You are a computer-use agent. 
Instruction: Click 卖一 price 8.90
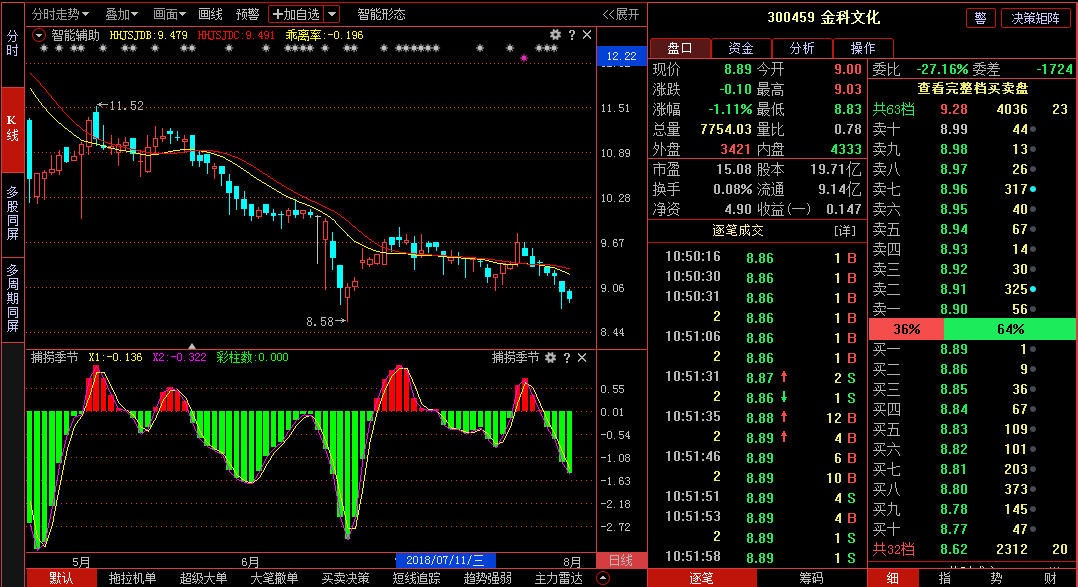pos(954,309)
